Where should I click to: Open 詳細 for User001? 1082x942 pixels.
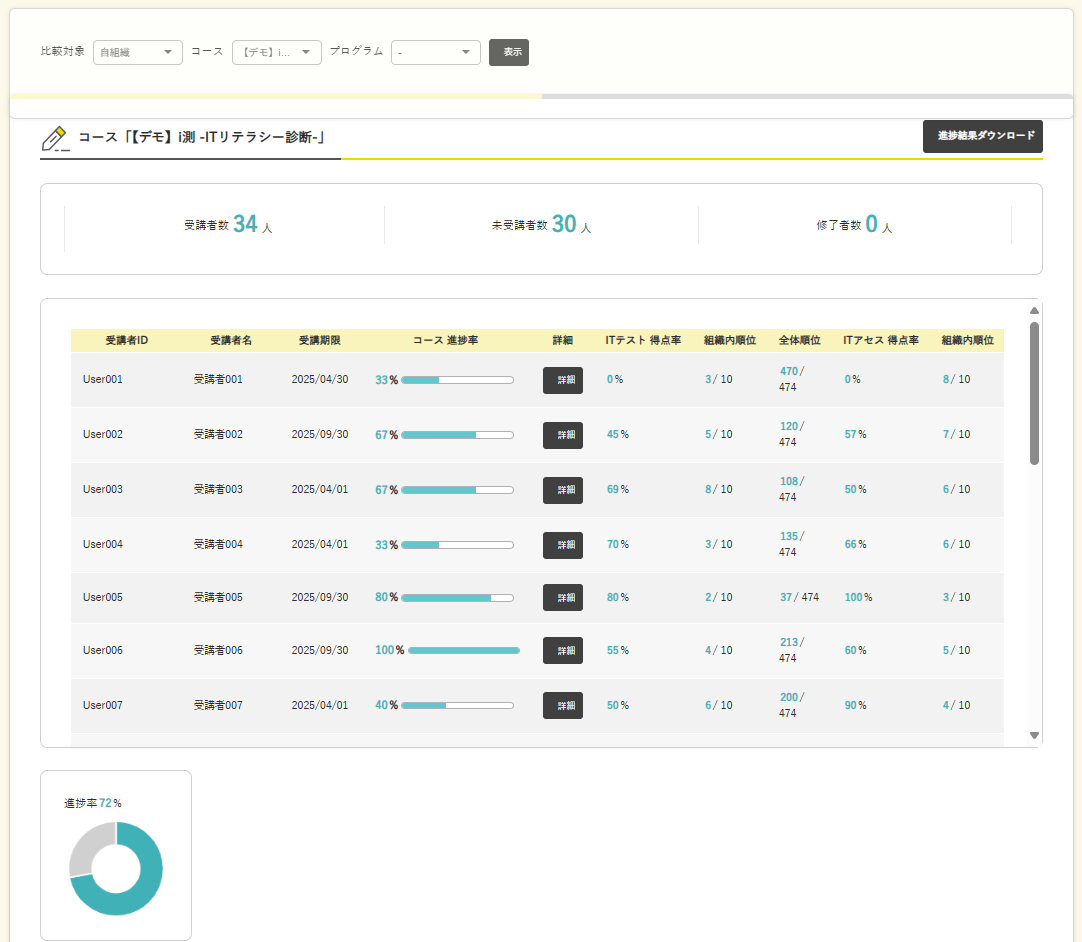point(563,380)
